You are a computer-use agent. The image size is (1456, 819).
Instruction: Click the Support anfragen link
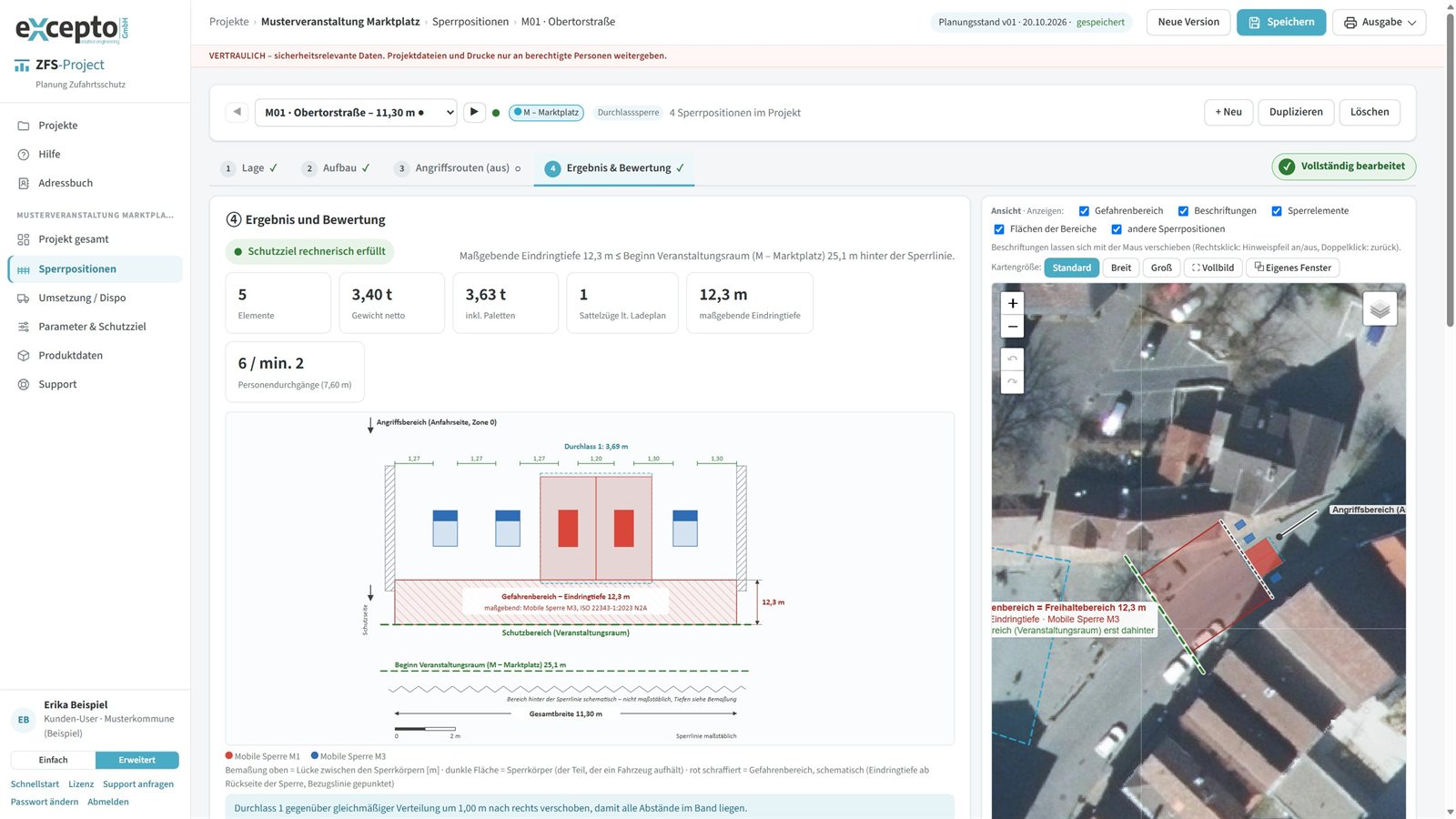138,784
